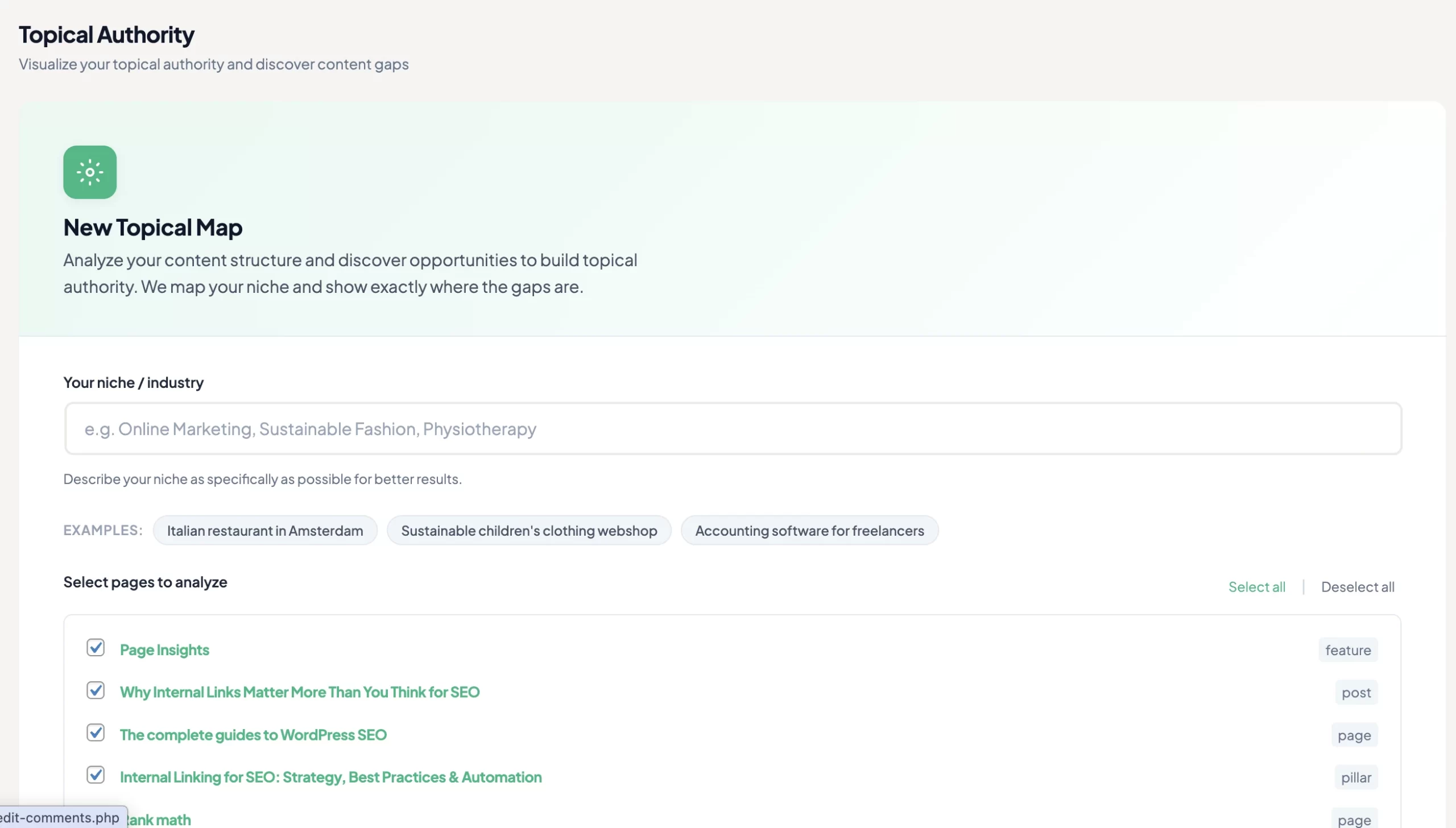Click the 'post' tag on Why Internal Links row
The height and width of the screenshot is (828, 1456).
coord(1356,692)
